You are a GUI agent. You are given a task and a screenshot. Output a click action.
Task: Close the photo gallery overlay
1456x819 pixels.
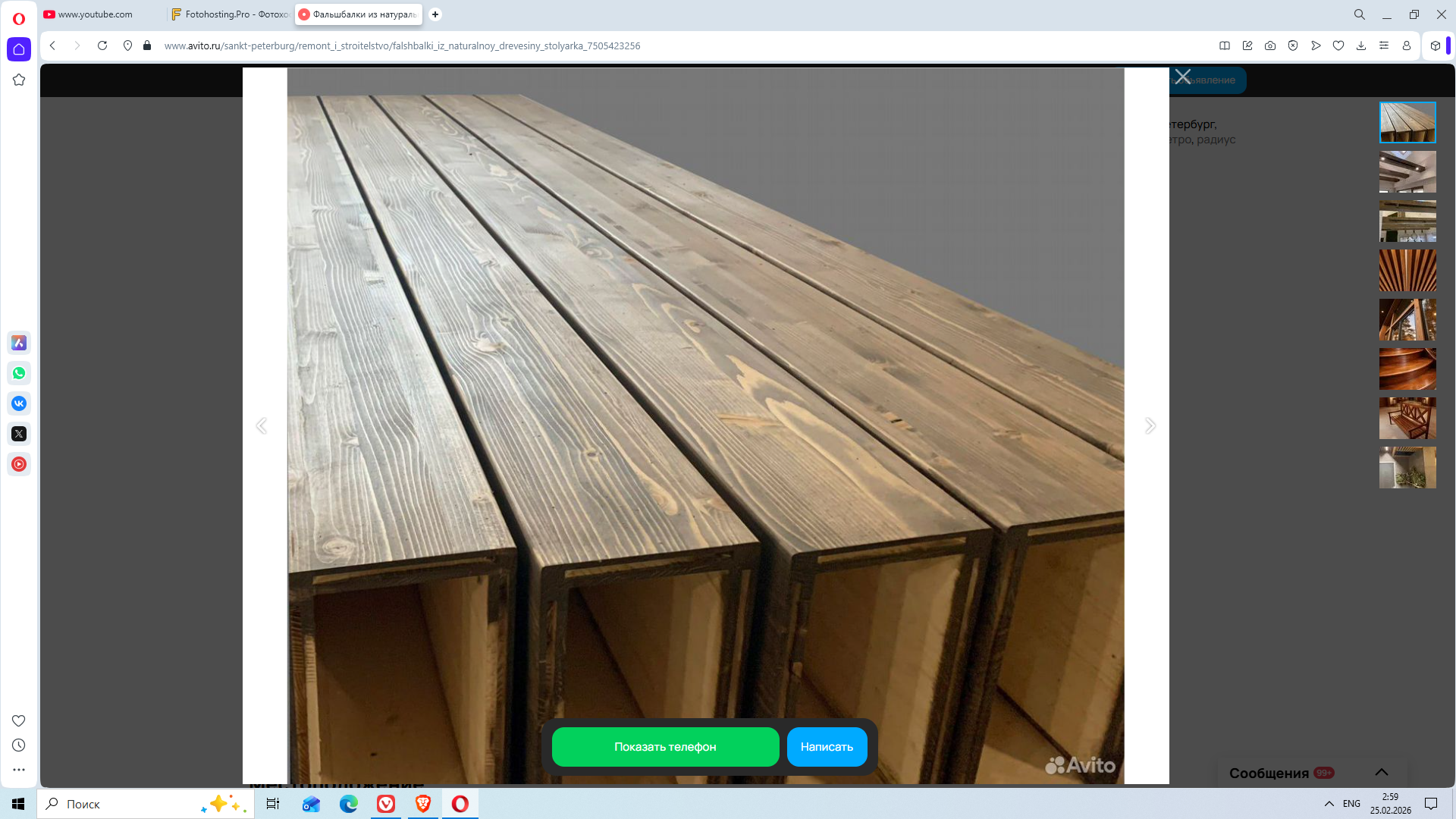pyautogui.click(x=1182, y=77)
